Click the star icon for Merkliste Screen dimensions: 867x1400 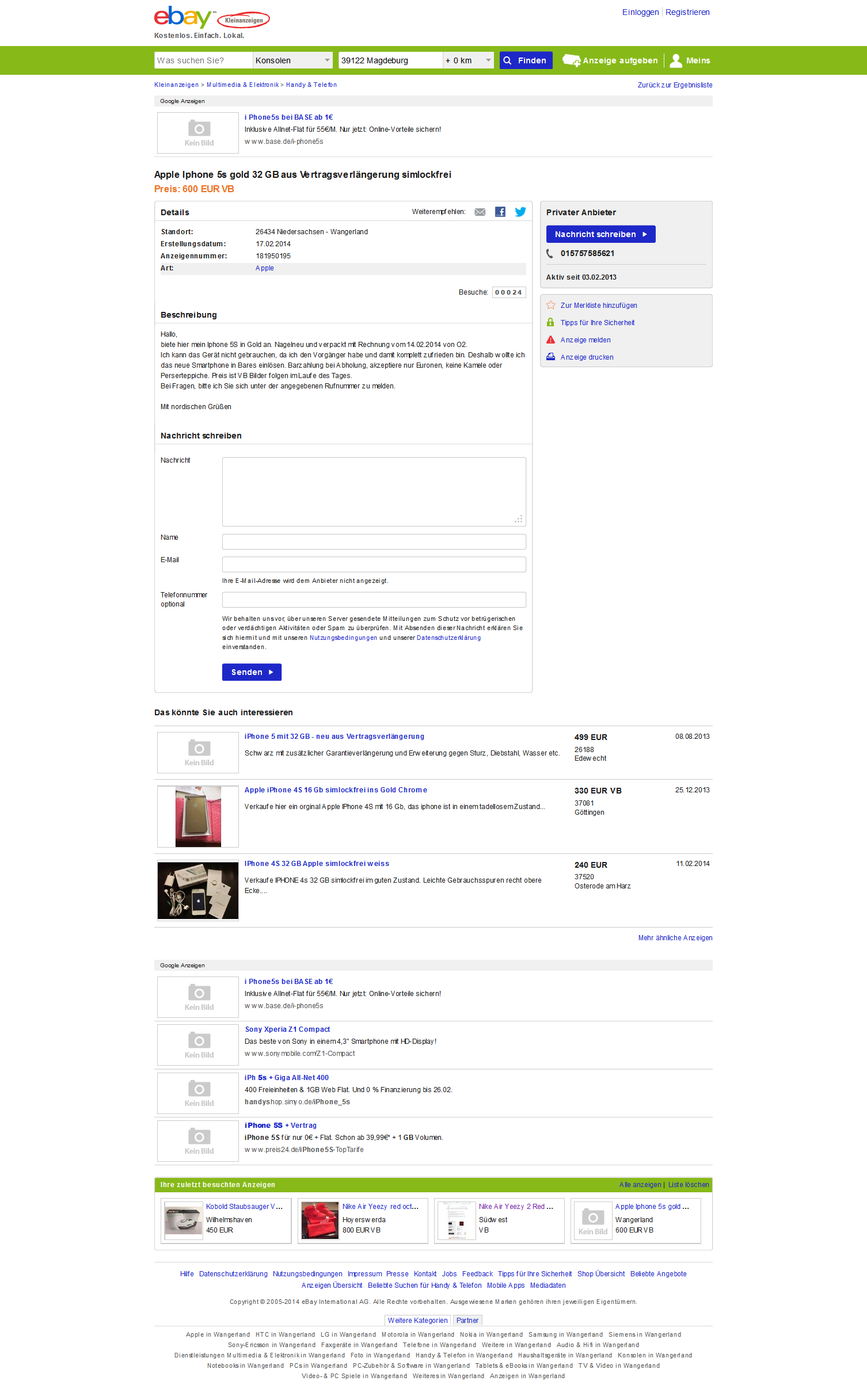(551, 305)
